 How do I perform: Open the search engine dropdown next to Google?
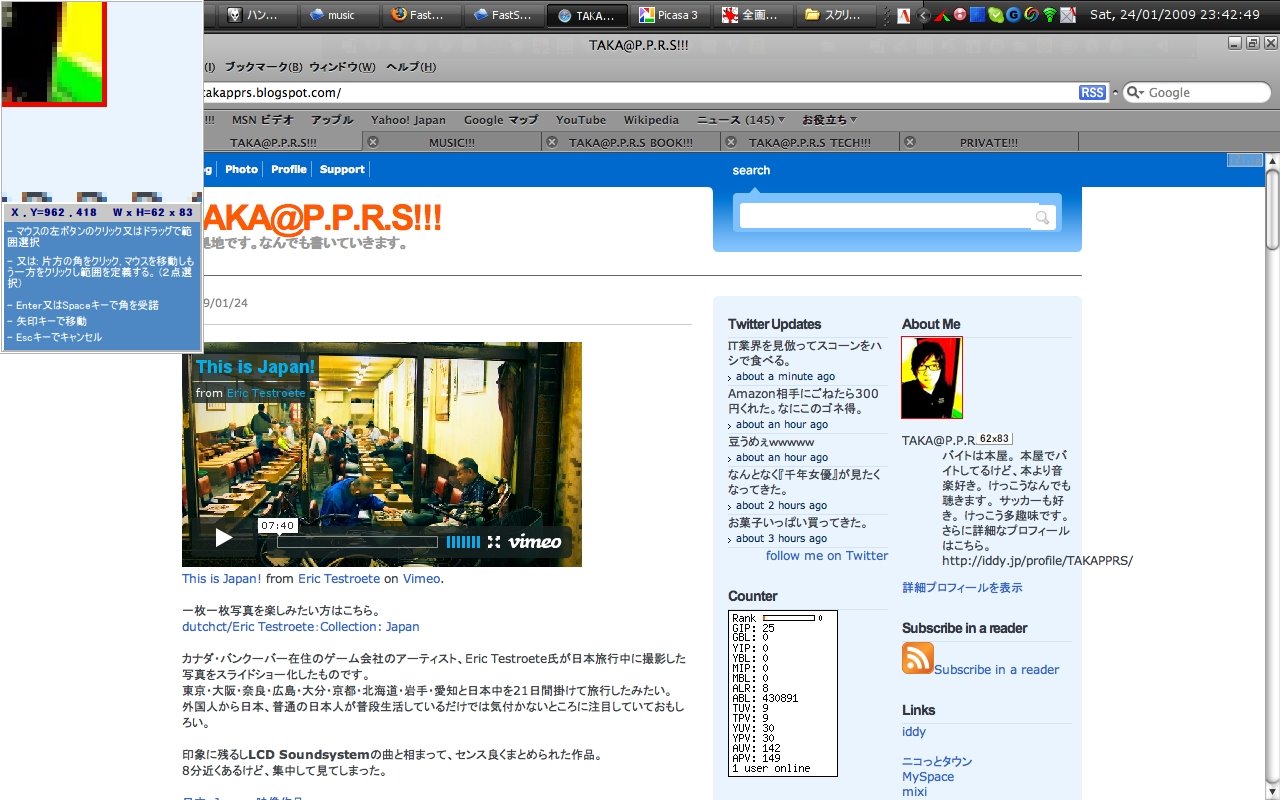point(1135,92)
